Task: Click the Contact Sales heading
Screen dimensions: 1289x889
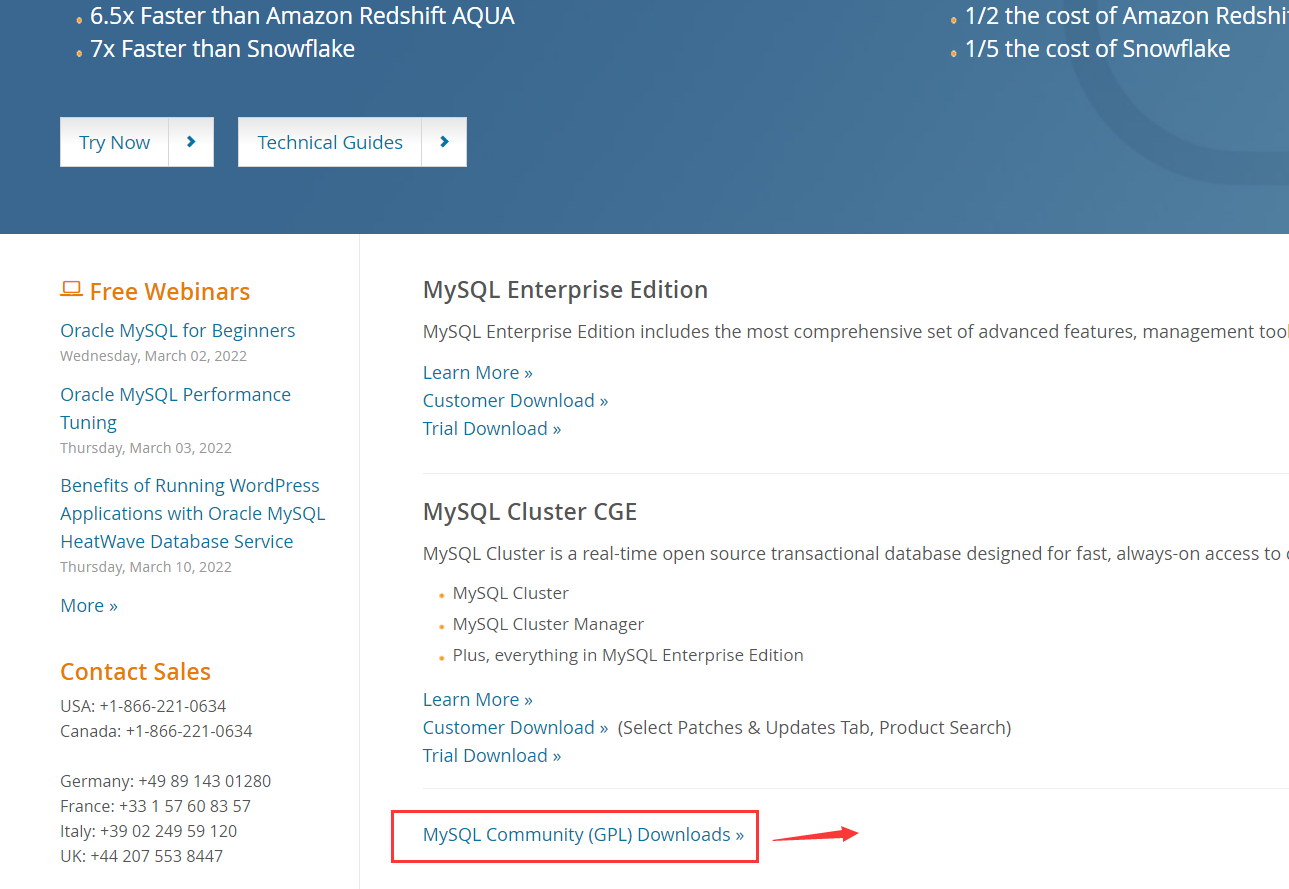Action: tap(135, 671)
